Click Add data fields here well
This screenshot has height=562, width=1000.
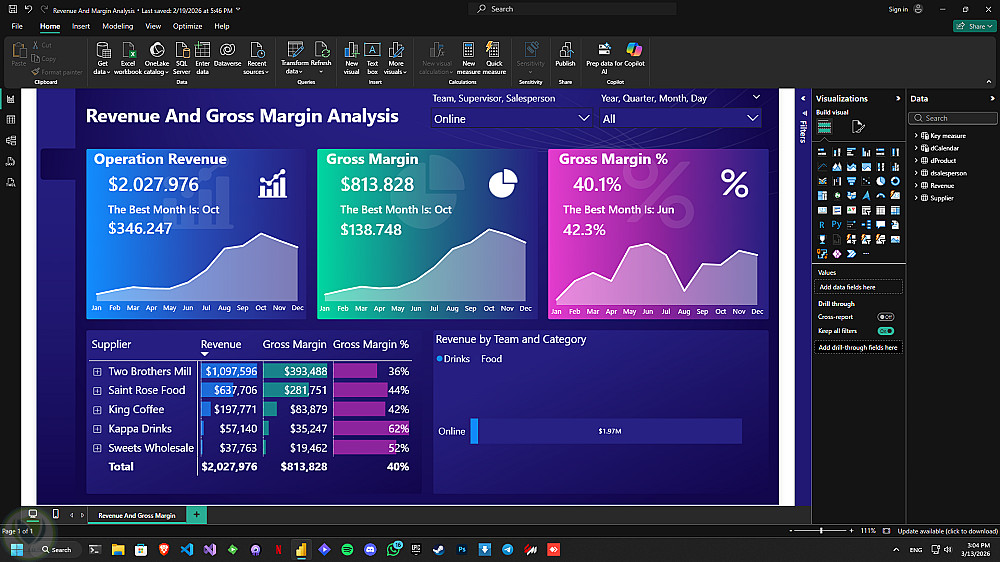[858, 287]
